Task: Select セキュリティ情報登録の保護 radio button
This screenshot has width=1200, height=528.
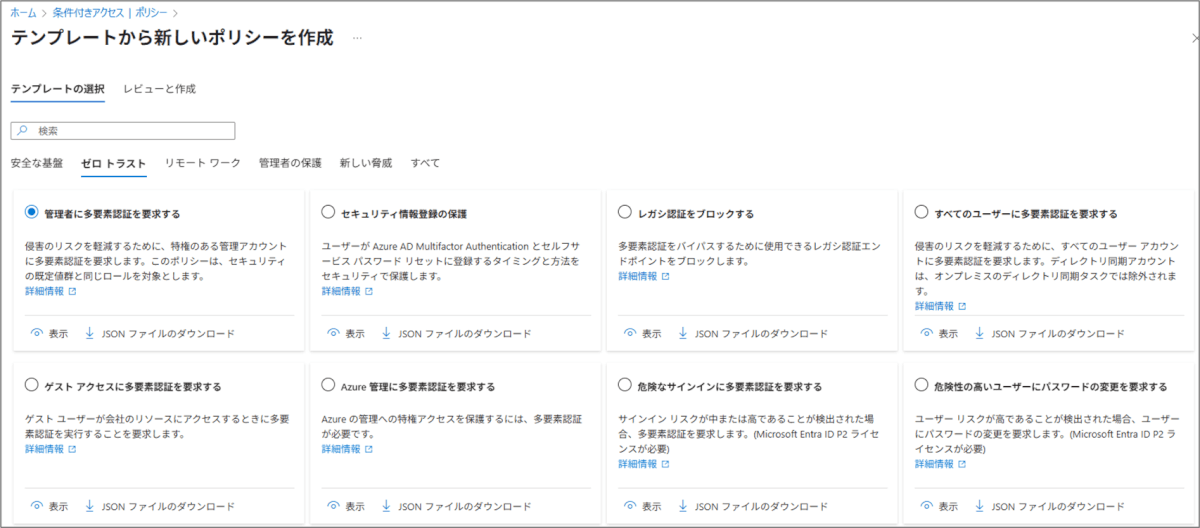Action: pos(328,212)
